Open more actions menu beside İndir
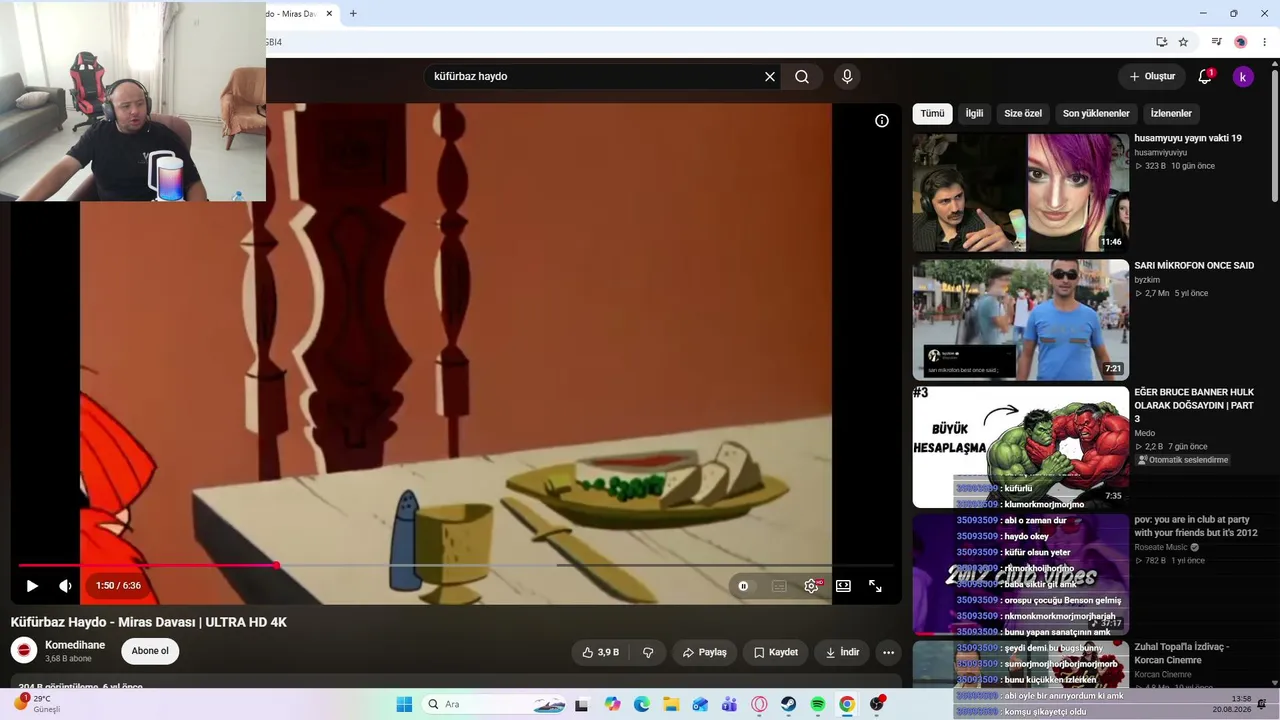Screen dimensions: 1280x720 888,652
